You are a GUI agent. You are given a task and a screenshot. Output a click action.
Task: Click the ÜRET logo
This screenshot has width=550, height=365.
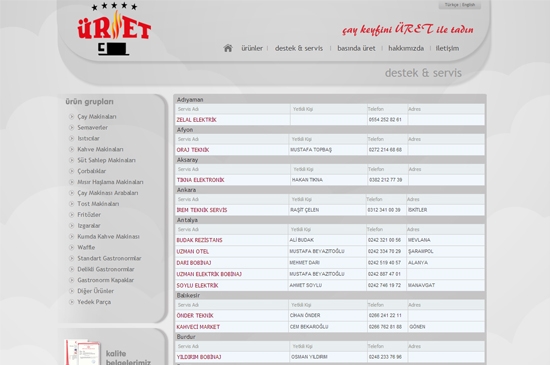tap(114, 29)
